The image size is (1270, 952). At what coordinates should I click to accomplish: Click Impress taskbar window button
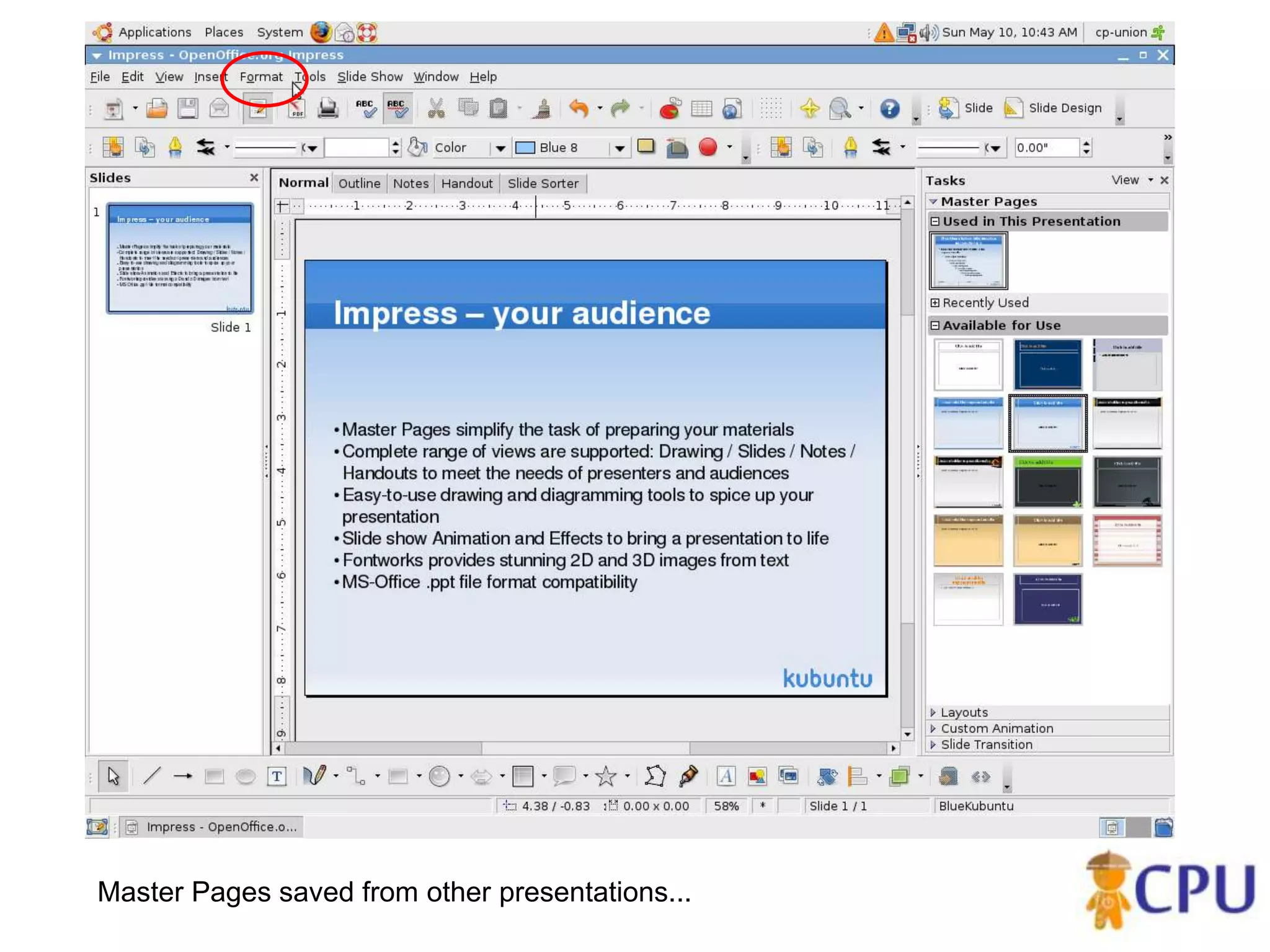[x=212, y=827]
